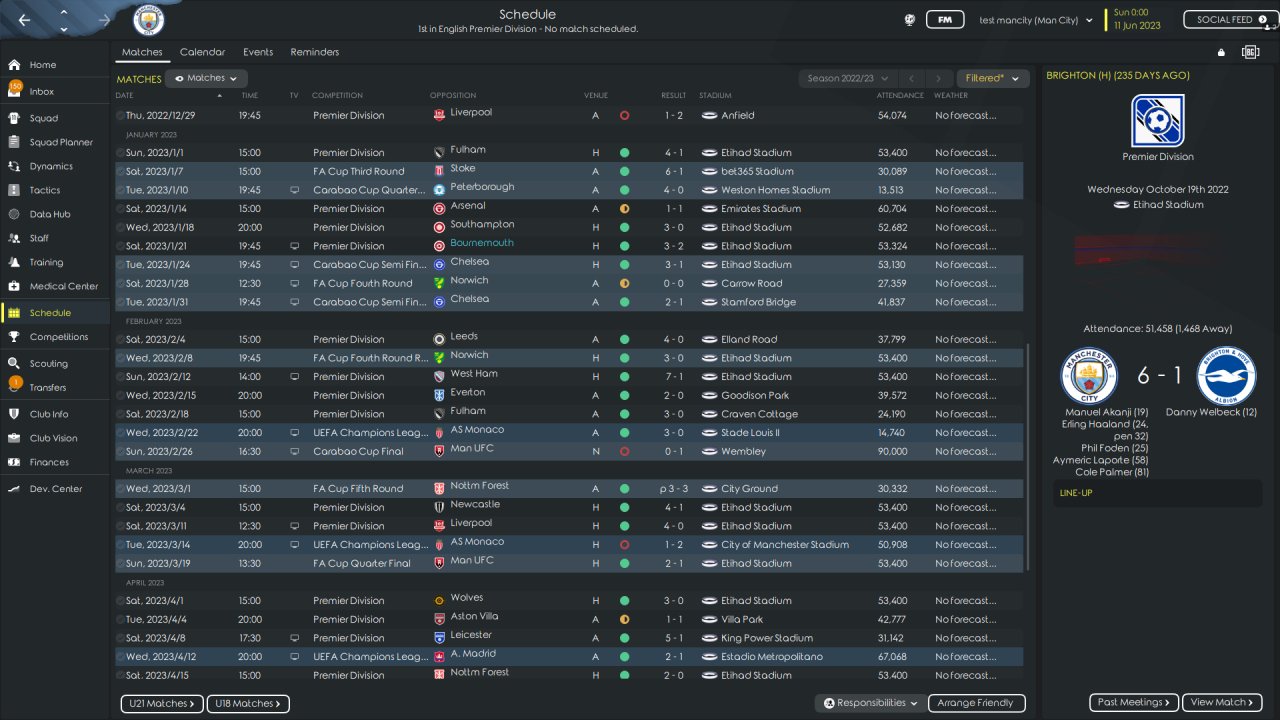The width and height of the screenshot is (1280, 720).
Task: Open the Staff sidebar icon
Action: coord(14,238)
